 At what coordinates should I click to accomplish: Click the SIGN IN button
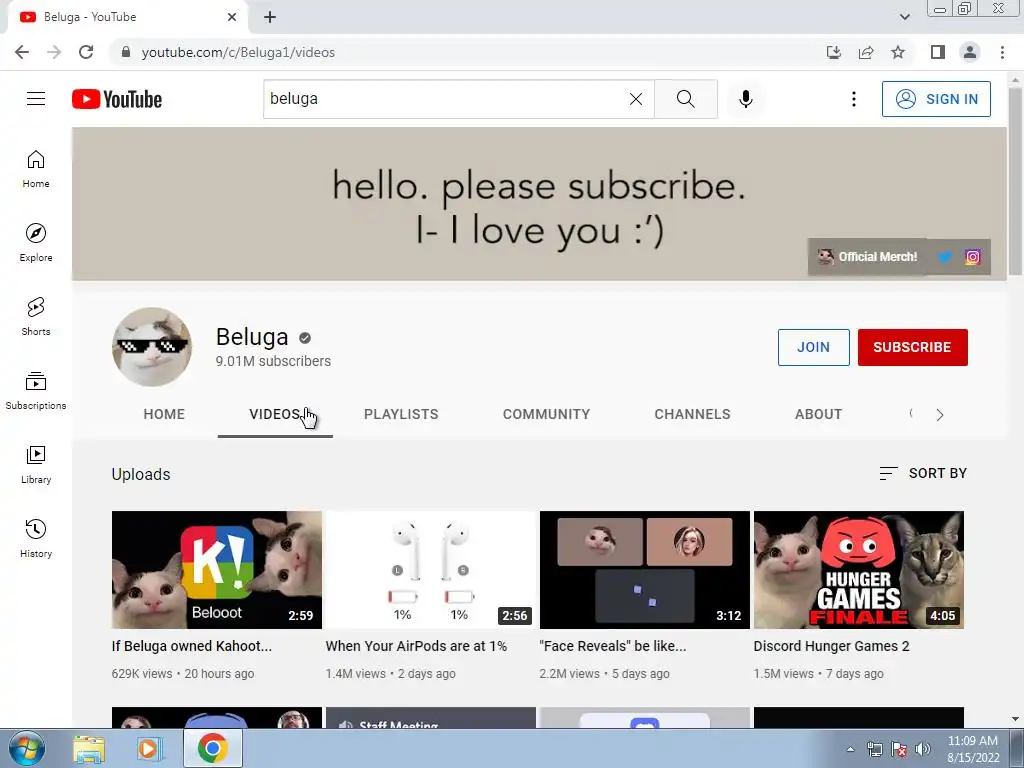(x=936, y=99)
